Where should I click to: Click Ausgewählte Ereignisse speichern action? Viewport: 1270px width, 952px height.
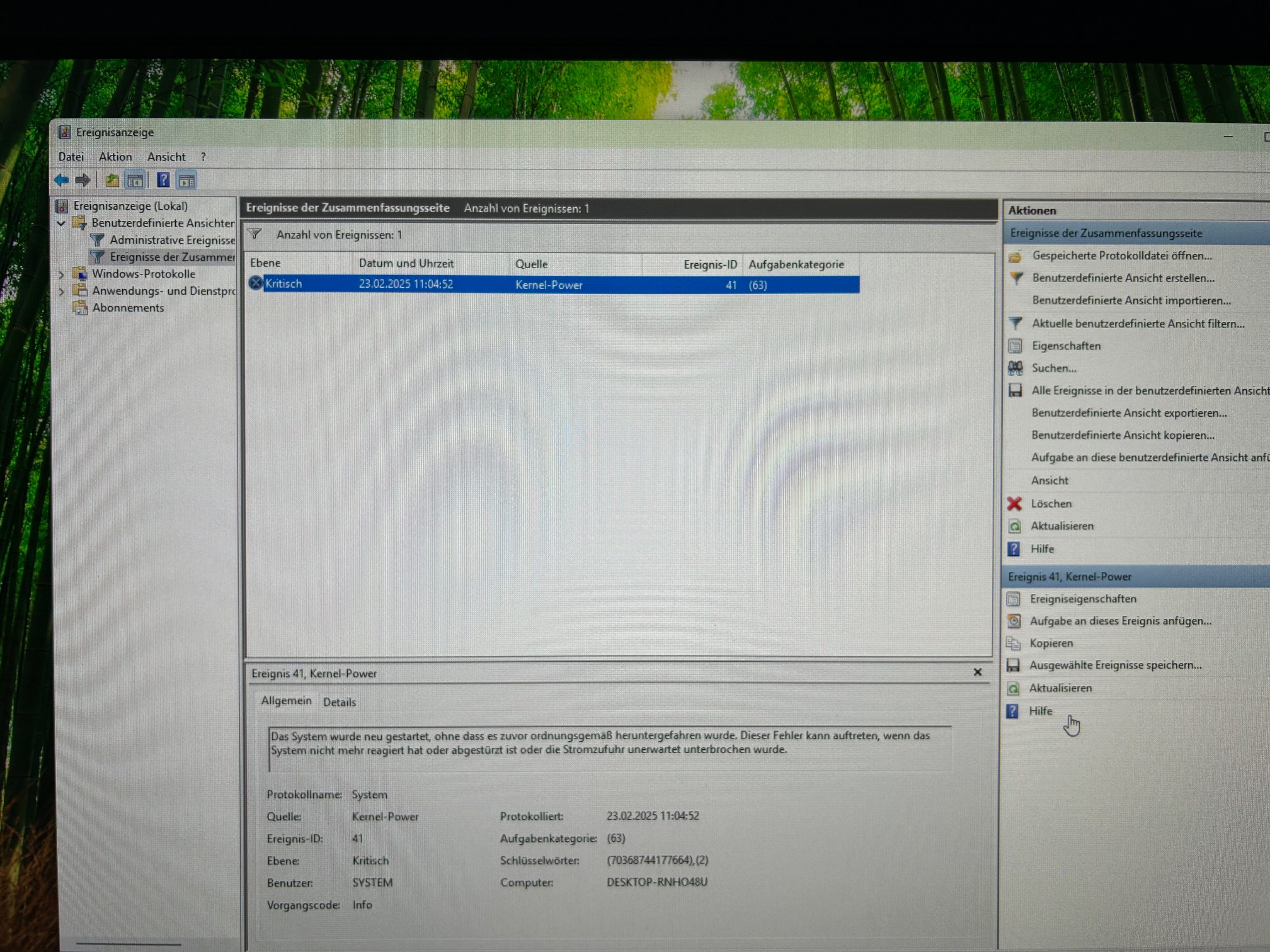[1115, 665]
